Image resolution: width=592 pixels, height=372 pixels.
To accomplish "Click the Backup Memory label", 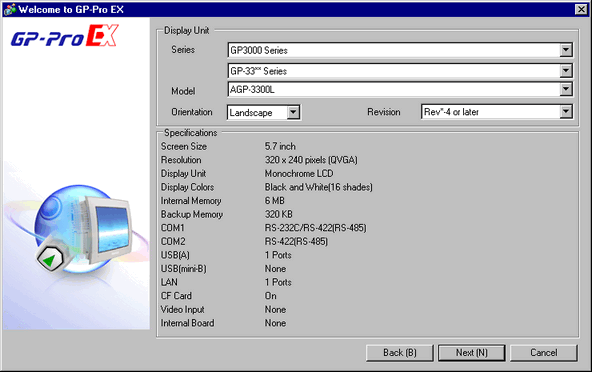I will coord(192,214).
